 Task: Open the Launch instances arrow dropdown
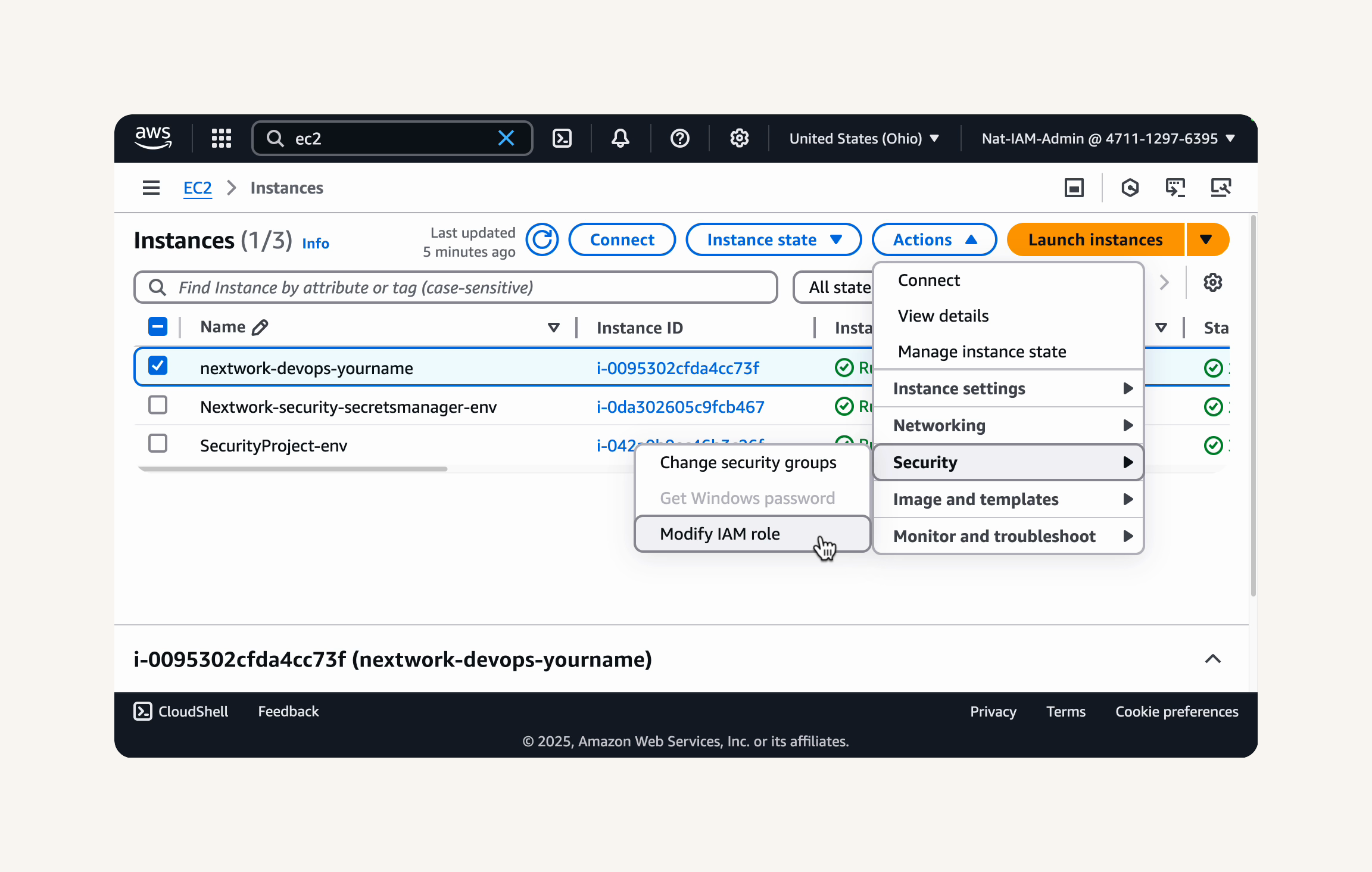[x=1207, y=239]
